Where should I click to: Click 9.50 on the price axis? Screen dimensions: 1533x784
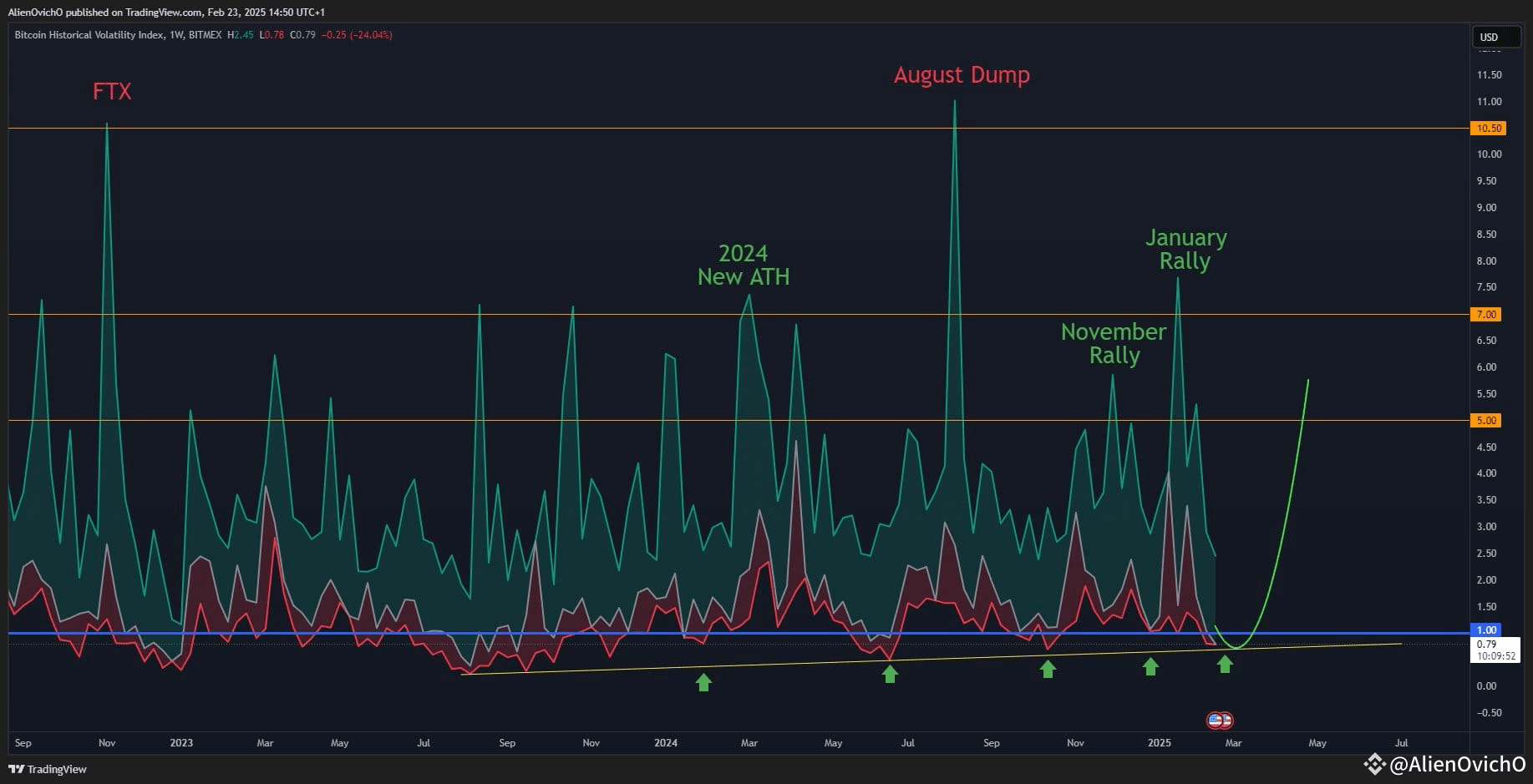1486,181
